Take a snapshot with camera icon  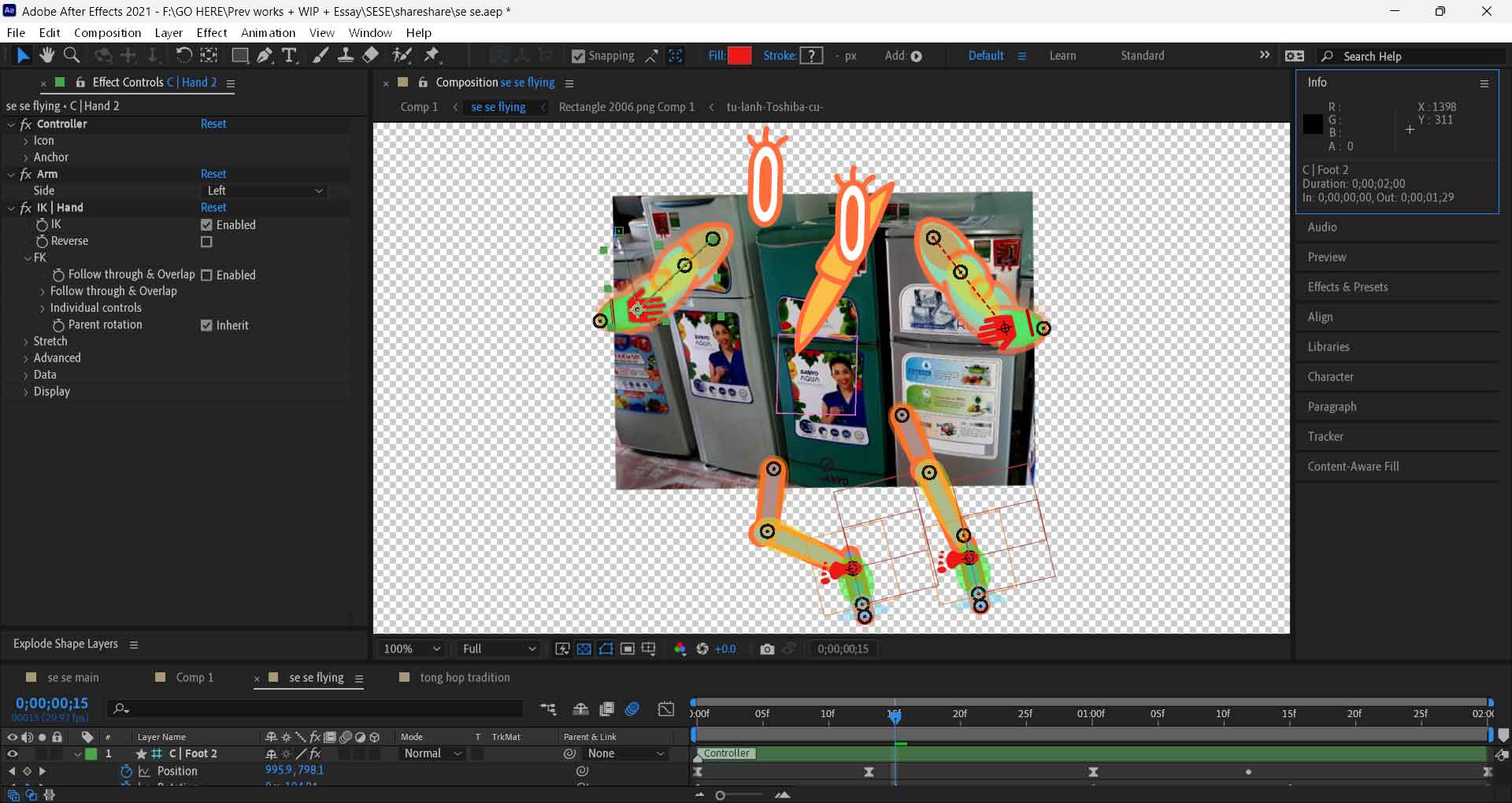[x=767, y=649]
